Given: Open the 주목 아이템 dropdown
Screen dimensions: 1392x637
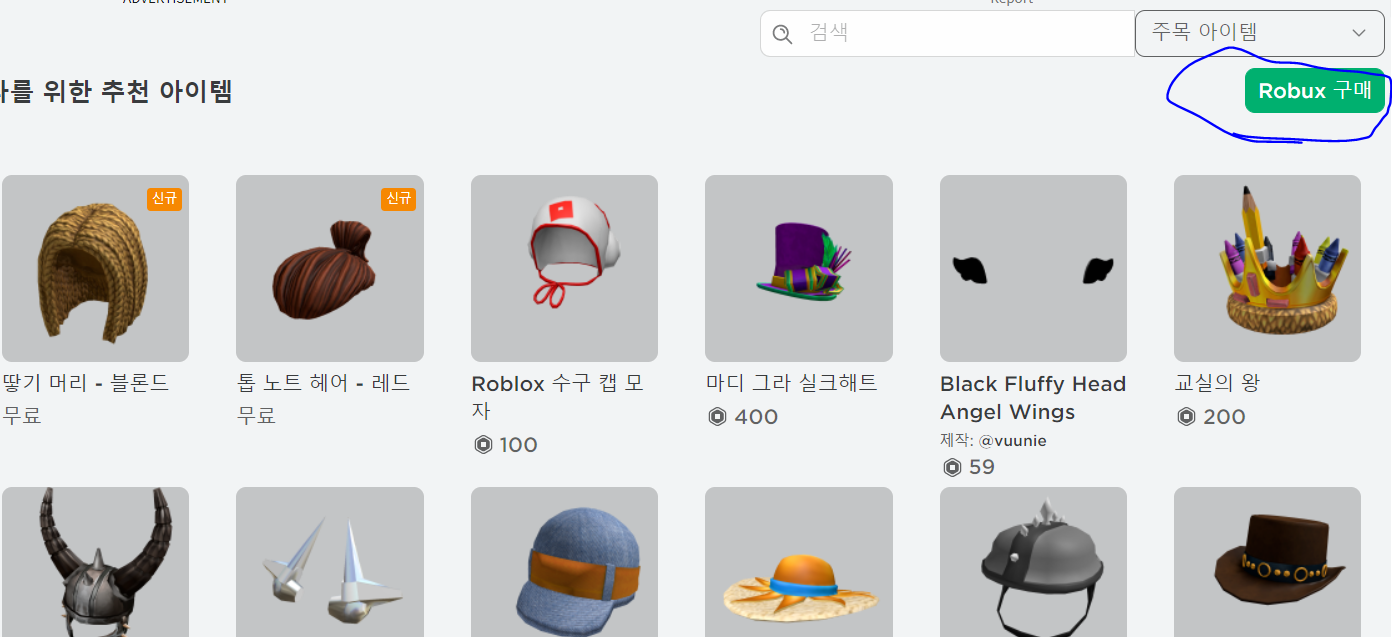Looking at the screenshot, I should (1259, 33).
